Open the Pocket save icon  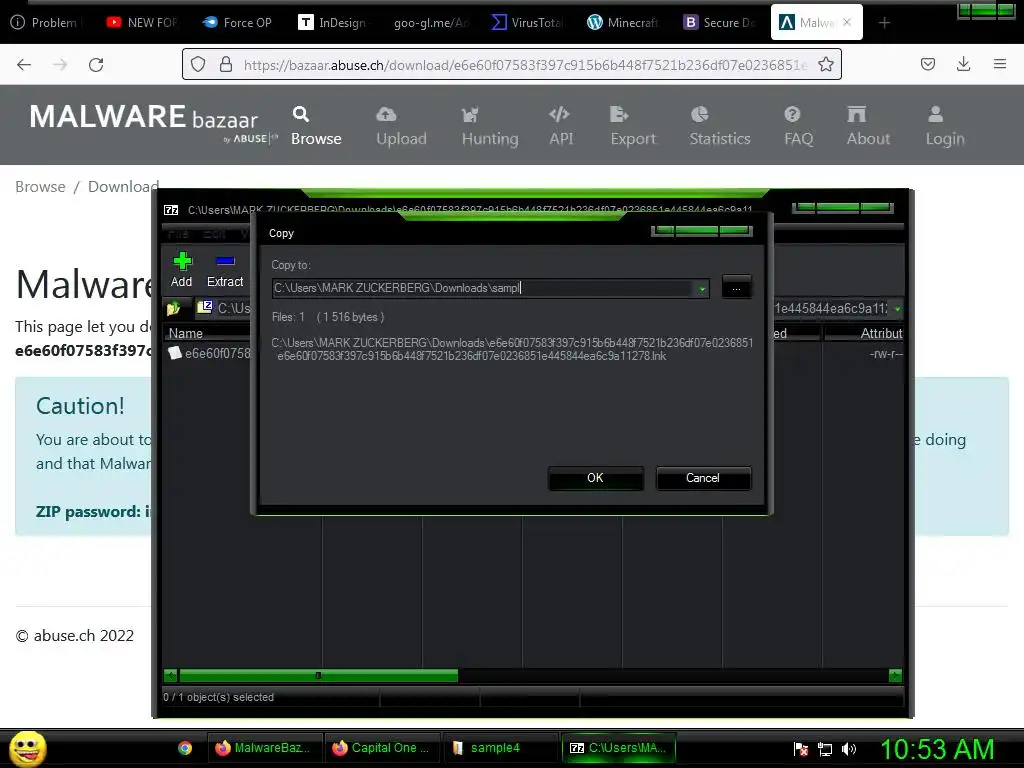click(927, 64)
